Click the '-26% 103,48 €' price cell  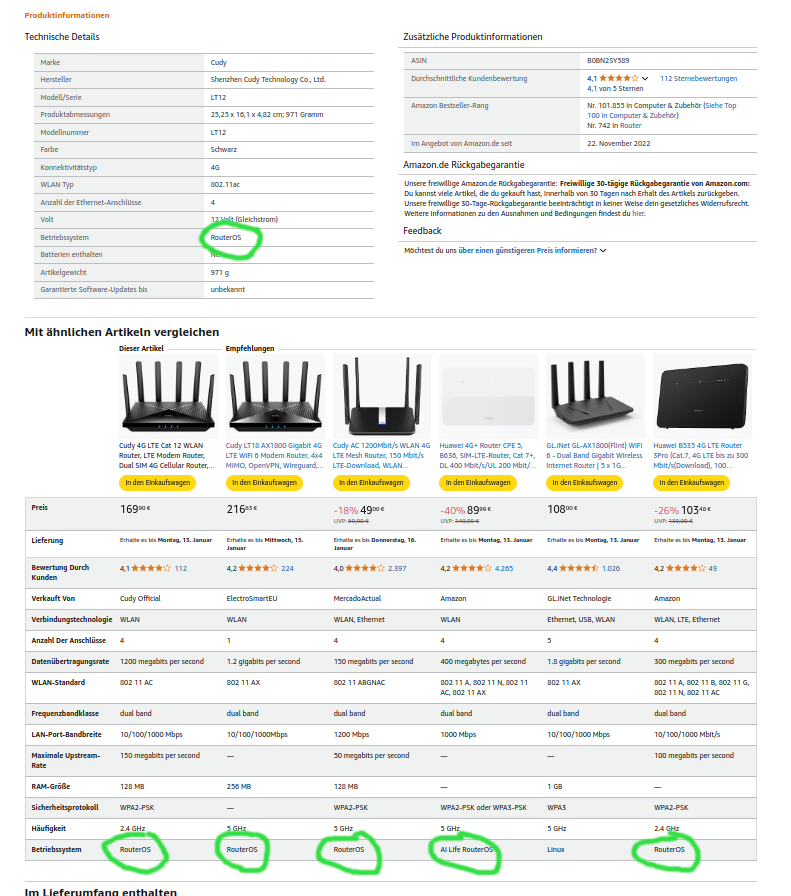tap(682, 510)
